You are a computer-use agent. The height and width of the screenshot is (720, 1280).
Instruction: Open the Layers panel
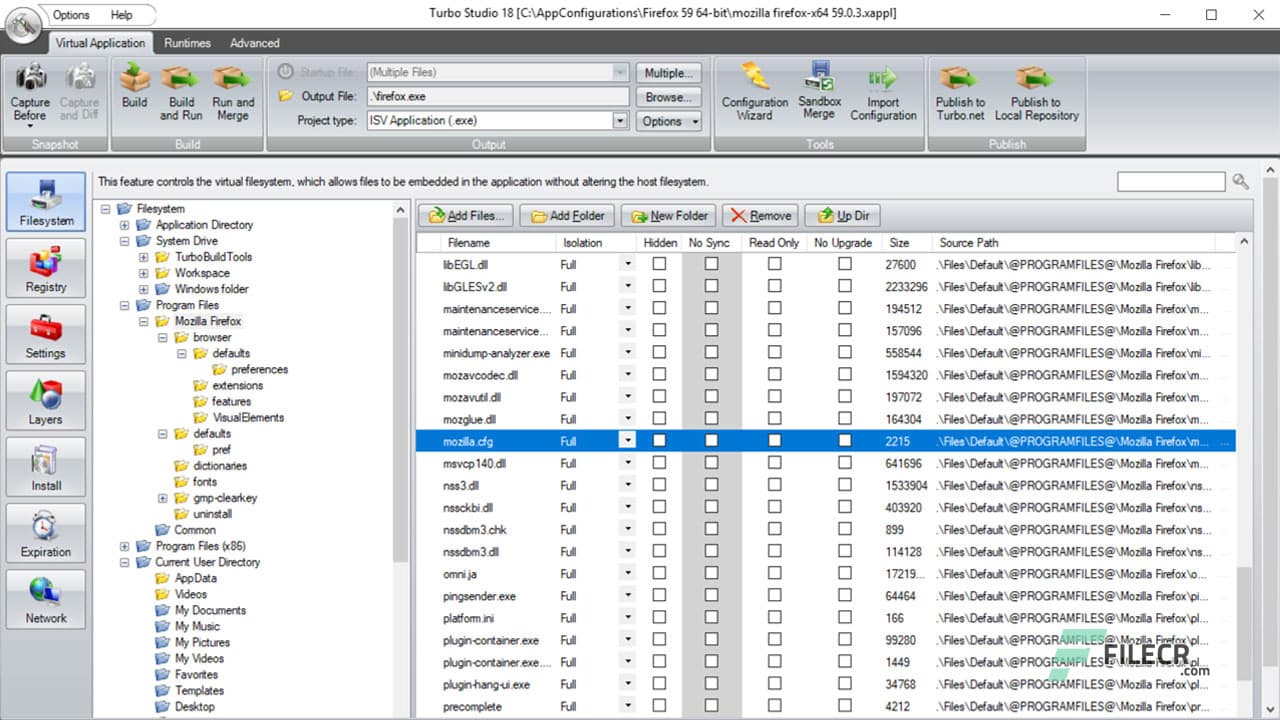point(45,399)
